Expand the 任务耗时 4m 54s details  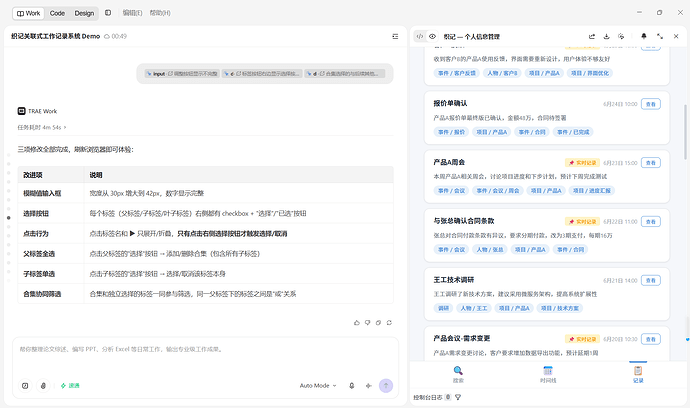coord(42,127)
